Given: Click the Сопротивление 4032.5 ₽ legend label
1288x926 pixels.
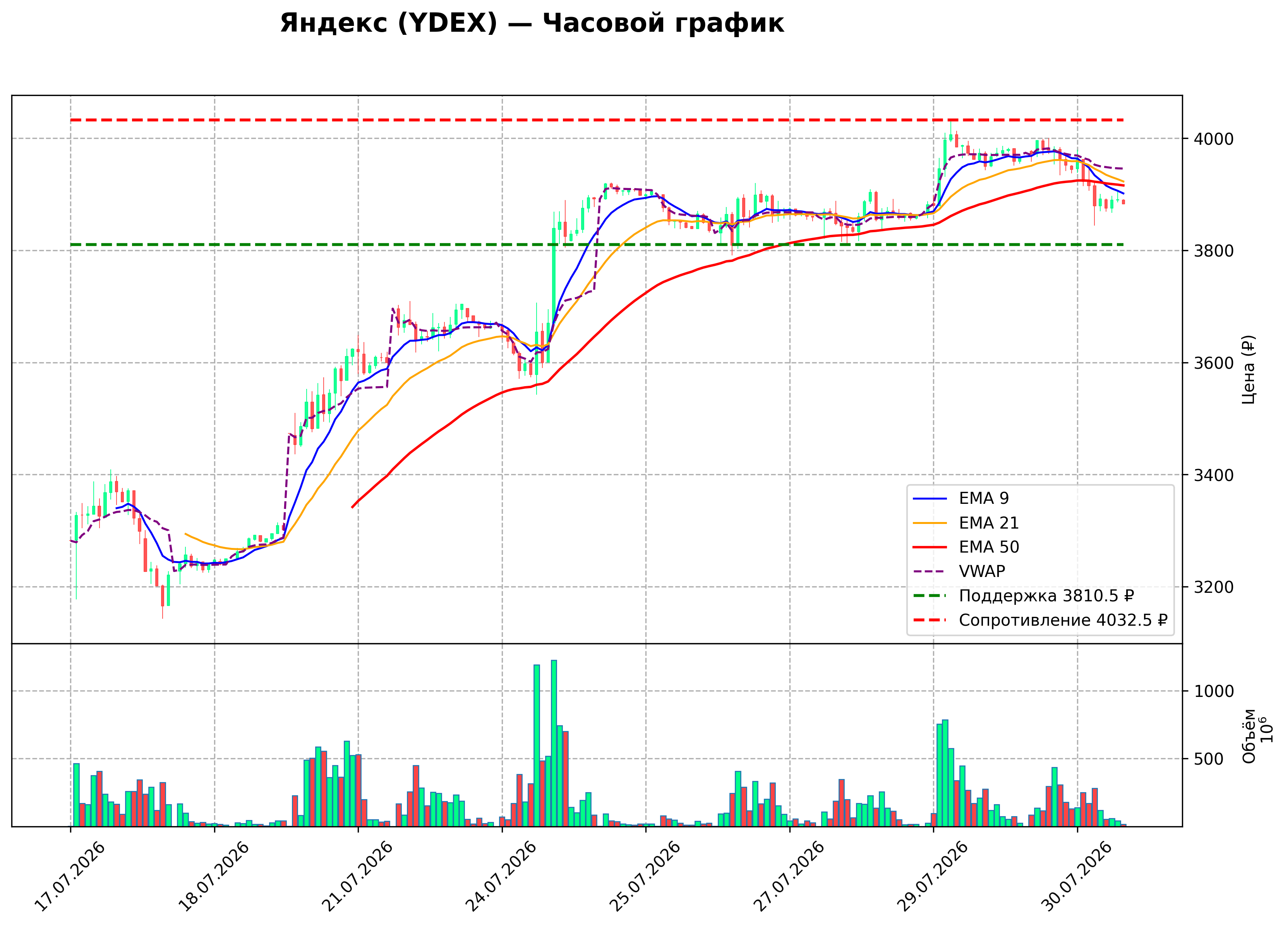Looking at the screenshot, I should [1064, 621].
